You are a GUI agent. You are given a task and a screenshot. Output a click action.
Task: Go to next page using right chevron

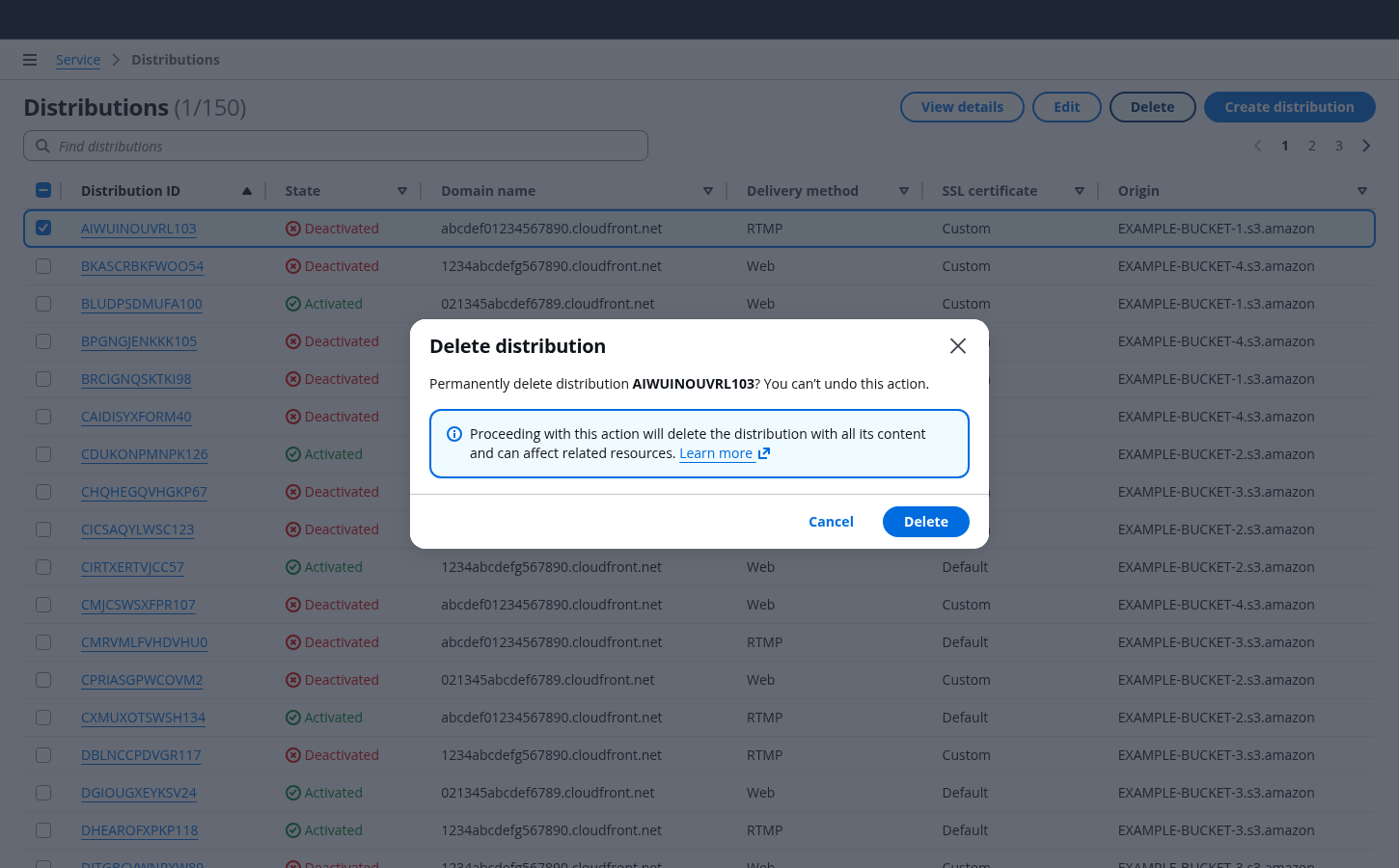(x=1366, y=146)
